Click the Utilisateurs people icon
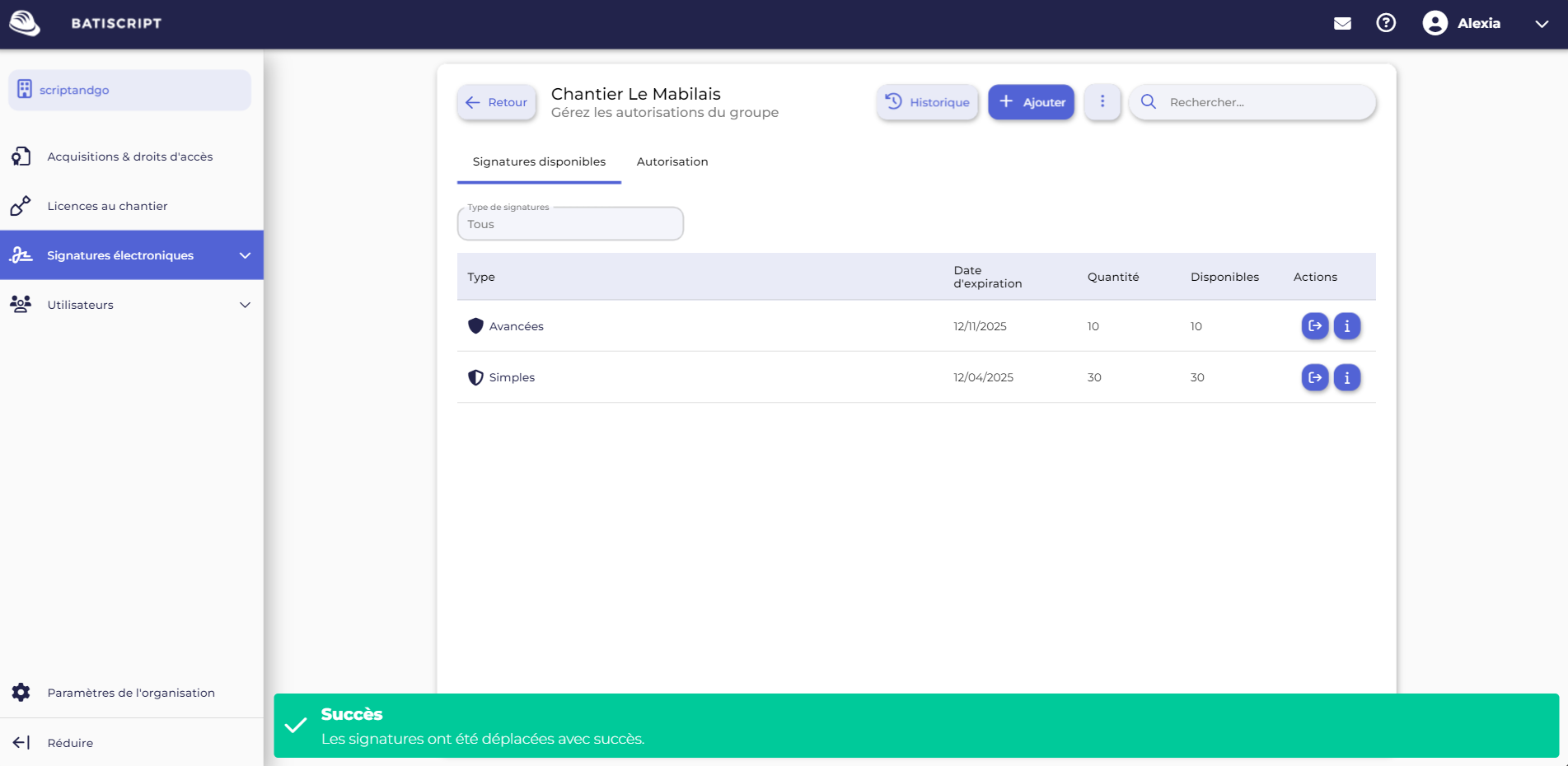 pos(21,305)
